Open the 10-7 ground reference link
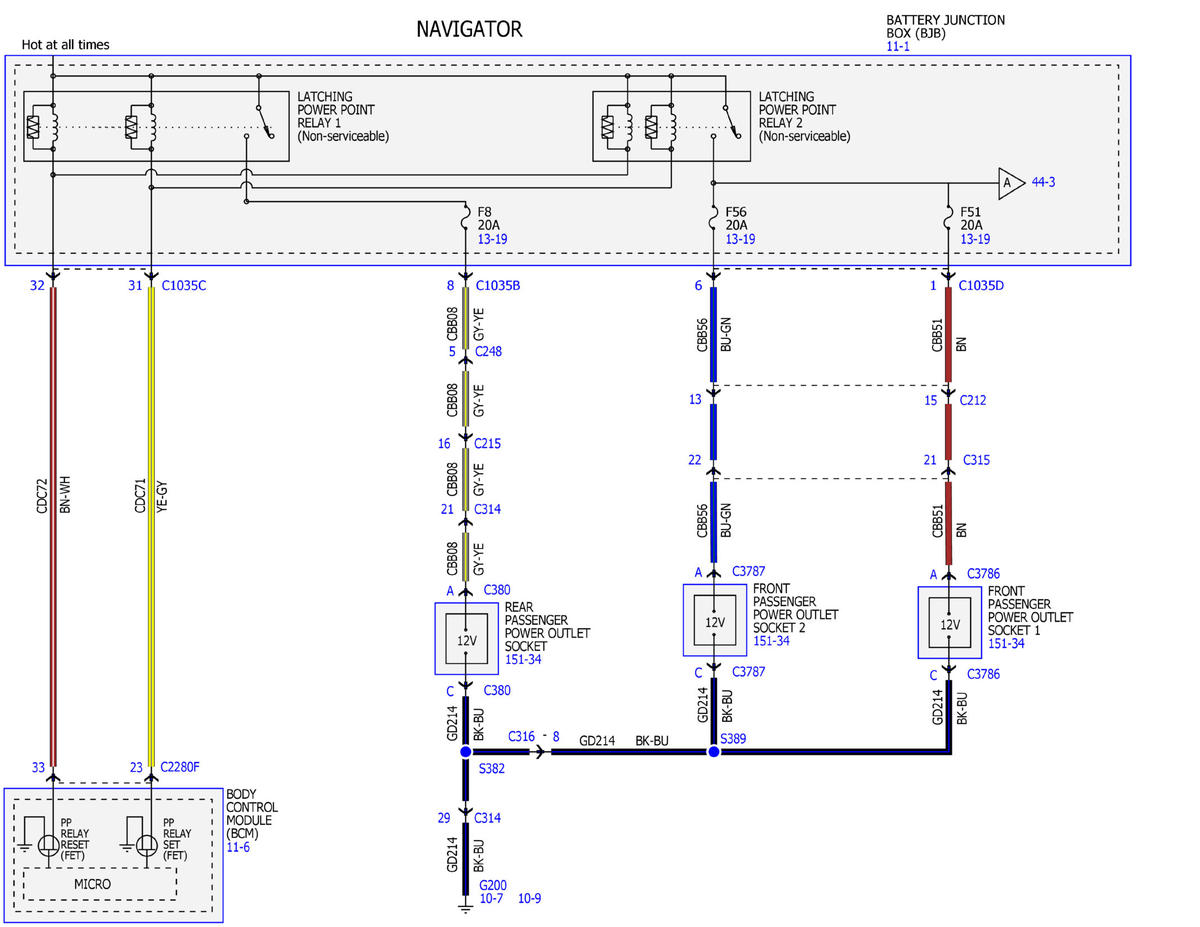Viewport: 1200px width, 927px height. click(491, 899)
